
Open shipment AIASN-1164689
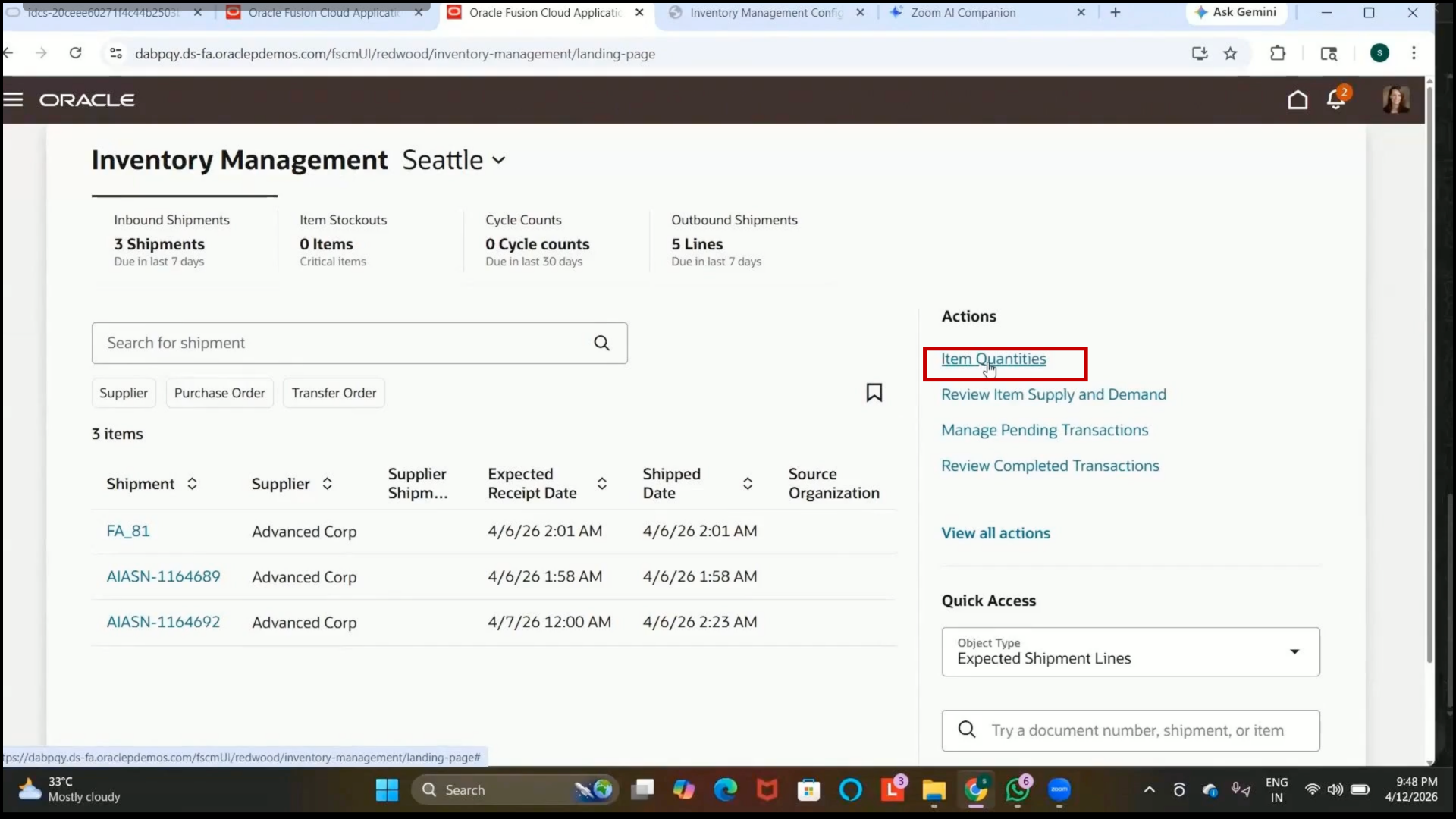tap(163, 576)
